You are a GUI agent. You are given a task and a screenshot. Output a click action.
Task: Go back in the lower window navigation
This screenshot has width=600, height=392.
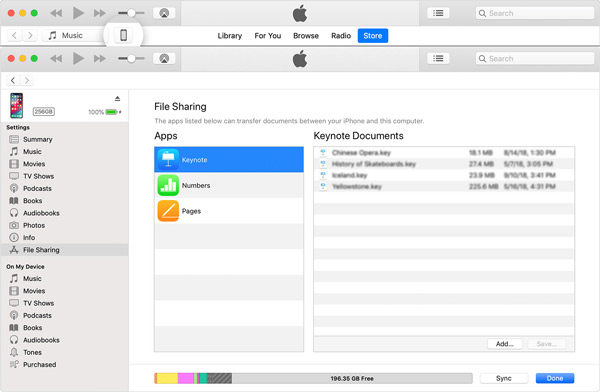(x=13, y=80)
